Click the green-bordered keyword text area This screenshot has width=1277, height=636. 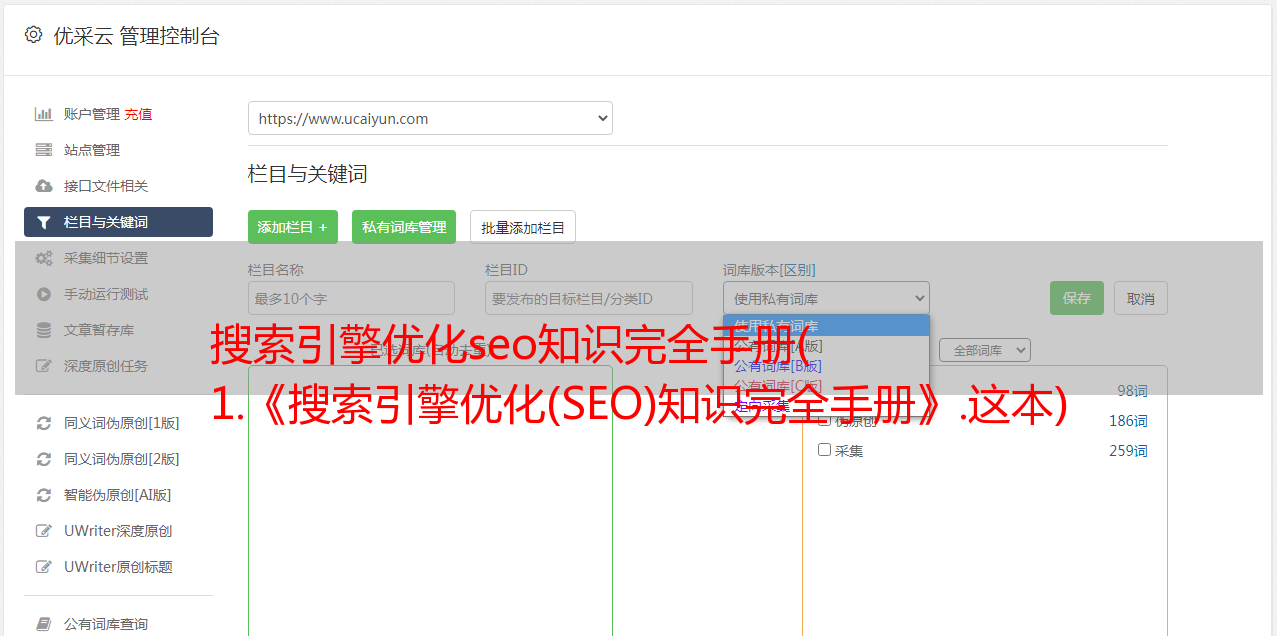tap(430, 500)
